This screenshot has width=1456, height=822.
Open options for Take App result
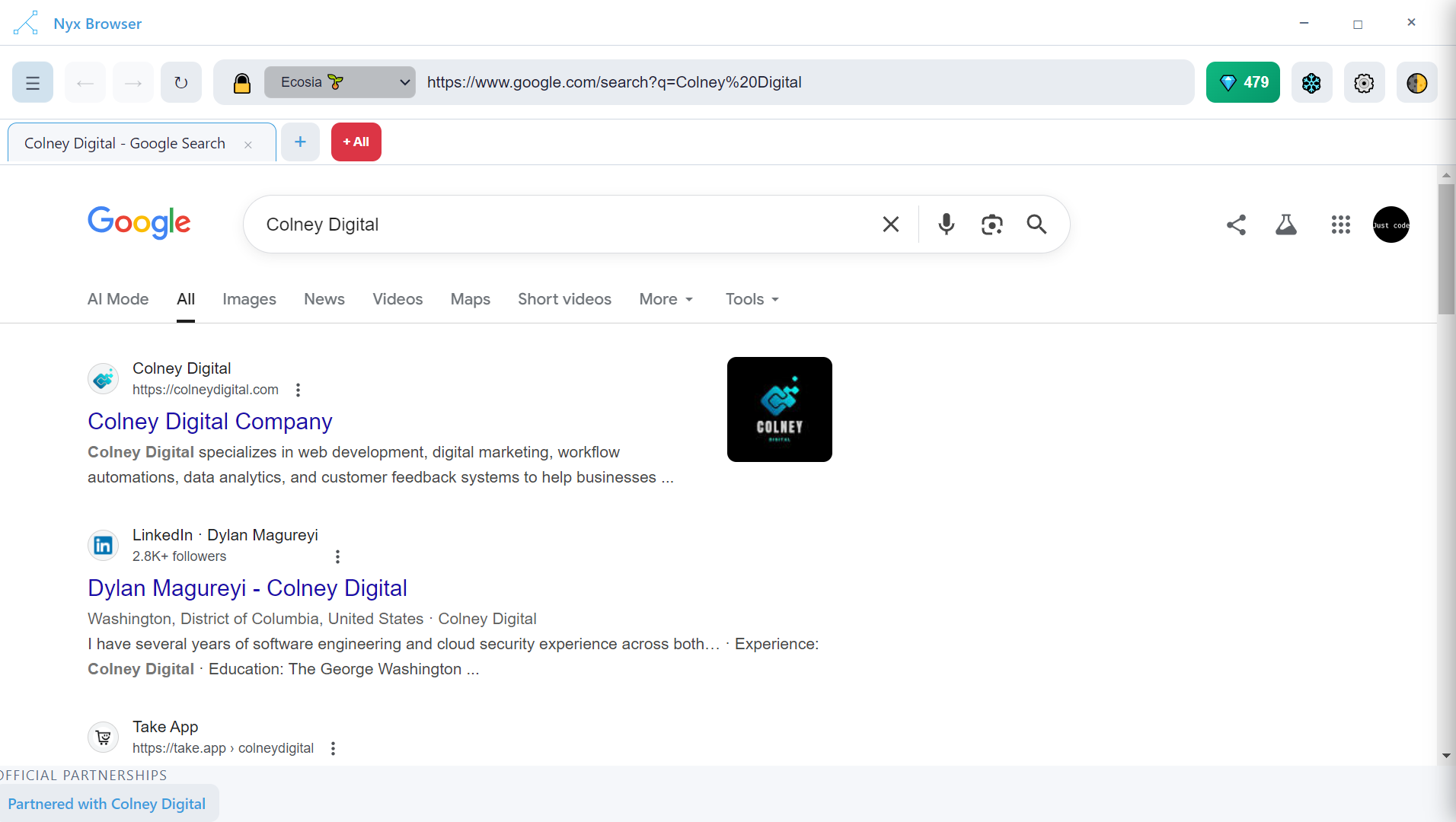333,748
